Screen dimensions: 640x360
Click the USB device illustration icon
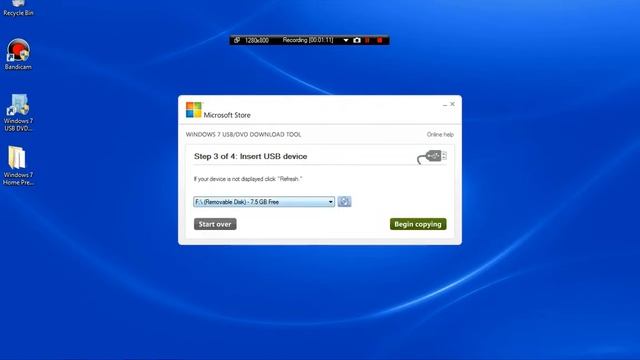click(432, 157)
